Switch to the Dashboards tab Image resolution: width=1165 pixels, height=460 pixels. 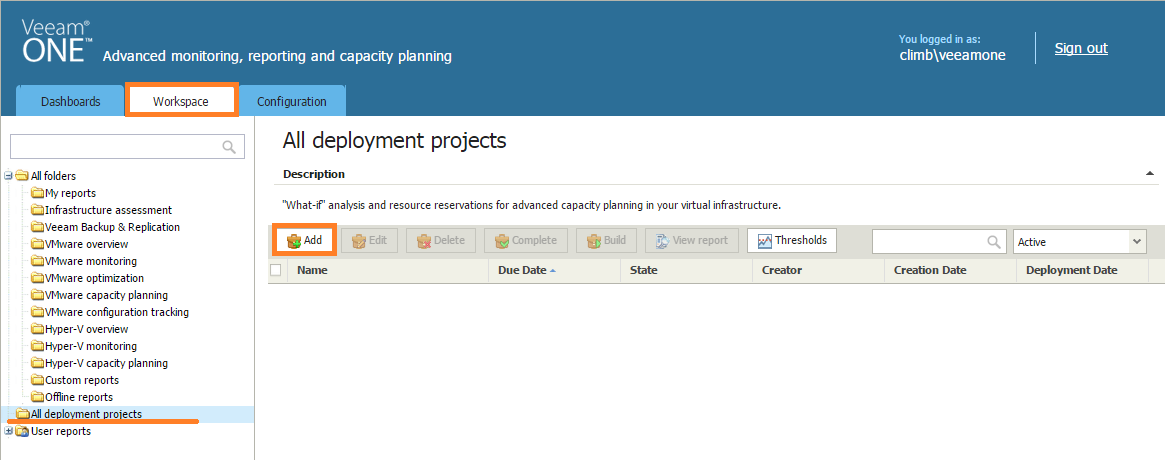(71, 102)
